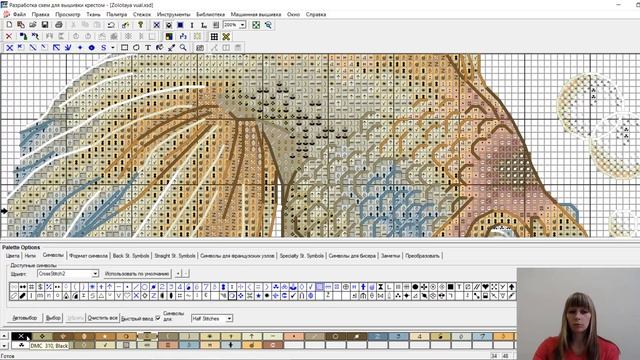This screenshot has height=360, width=640.
Task: Save the pattern with the floppy disk icon
Action: pyautogui.click(x=45, y=25)
